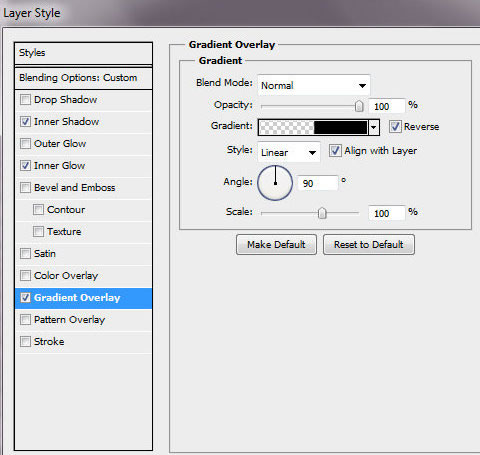The height and width of the screenshot is (455, 480).
Task: Enable the Drop Shadow checkbox
Action: [25, 100]
